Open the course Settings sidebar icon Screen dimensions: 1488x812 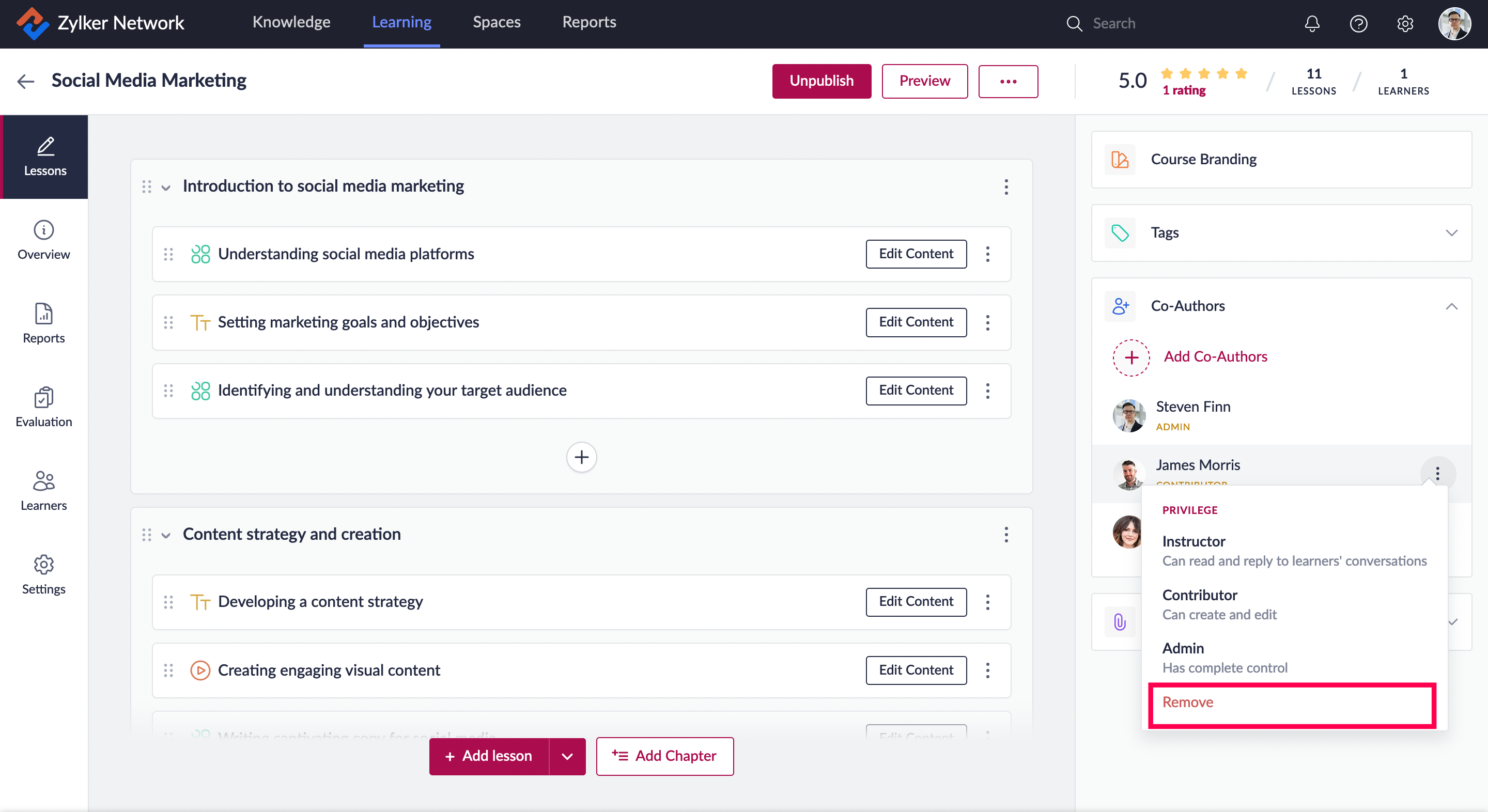[x=44, y=574]
